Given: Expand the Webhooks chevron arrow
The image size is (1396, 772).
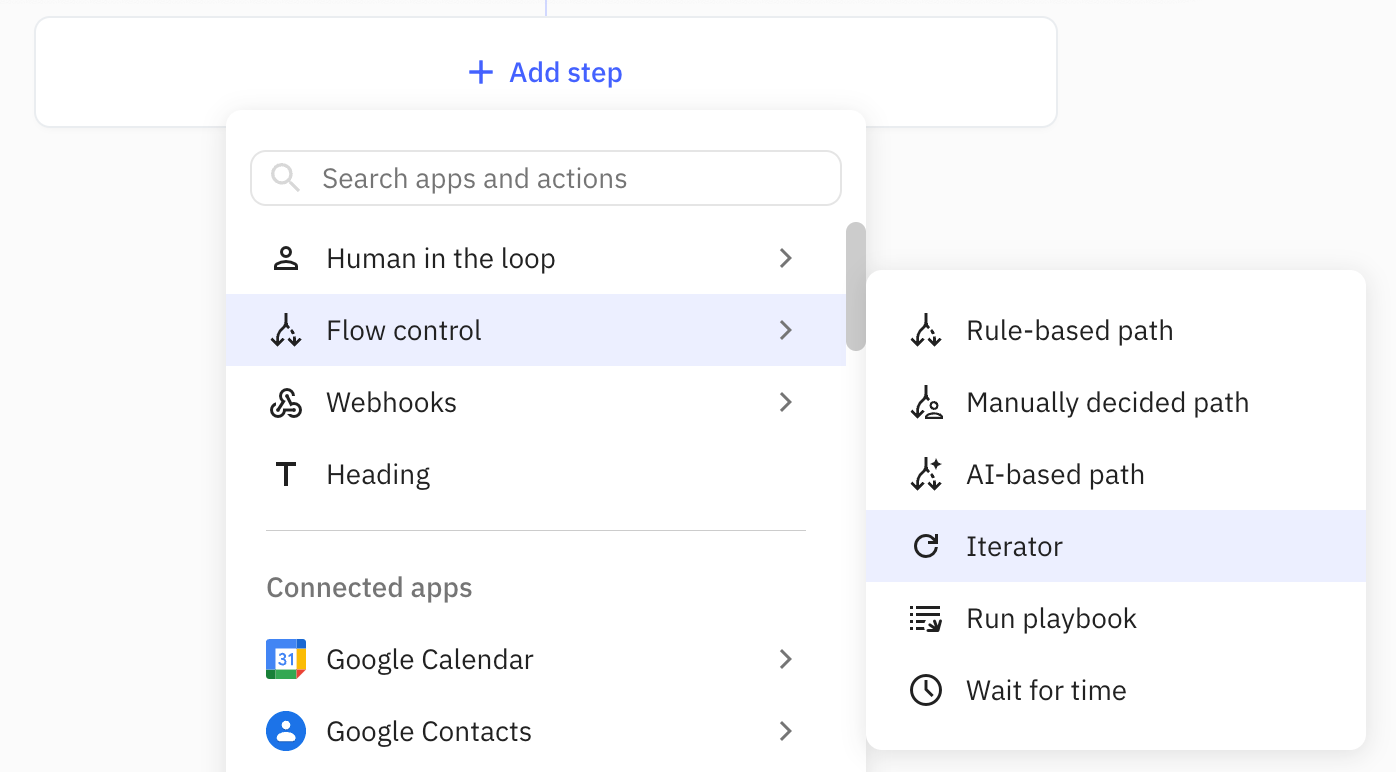Looking at the screenshot, I should point(786,402).
